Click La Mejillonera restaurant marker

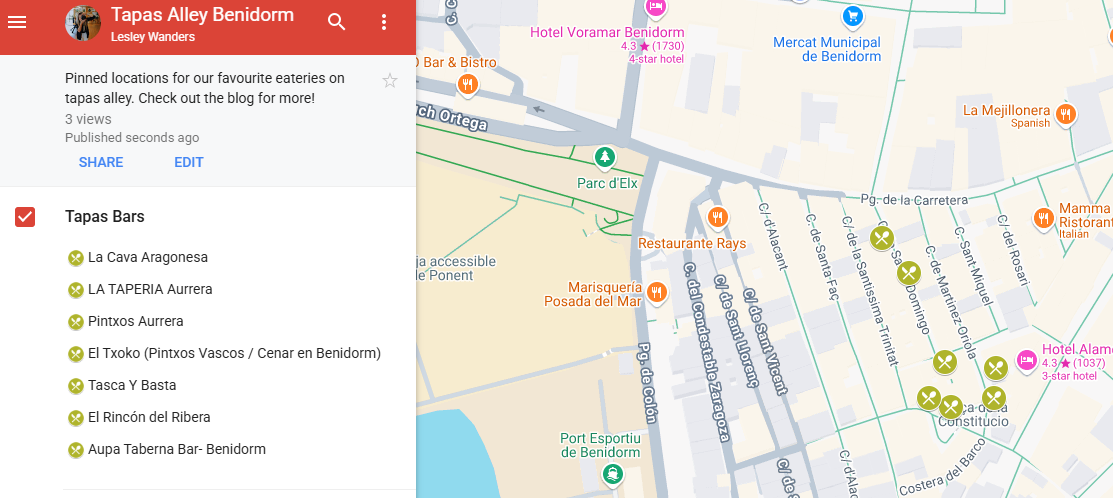(1065, 114)
